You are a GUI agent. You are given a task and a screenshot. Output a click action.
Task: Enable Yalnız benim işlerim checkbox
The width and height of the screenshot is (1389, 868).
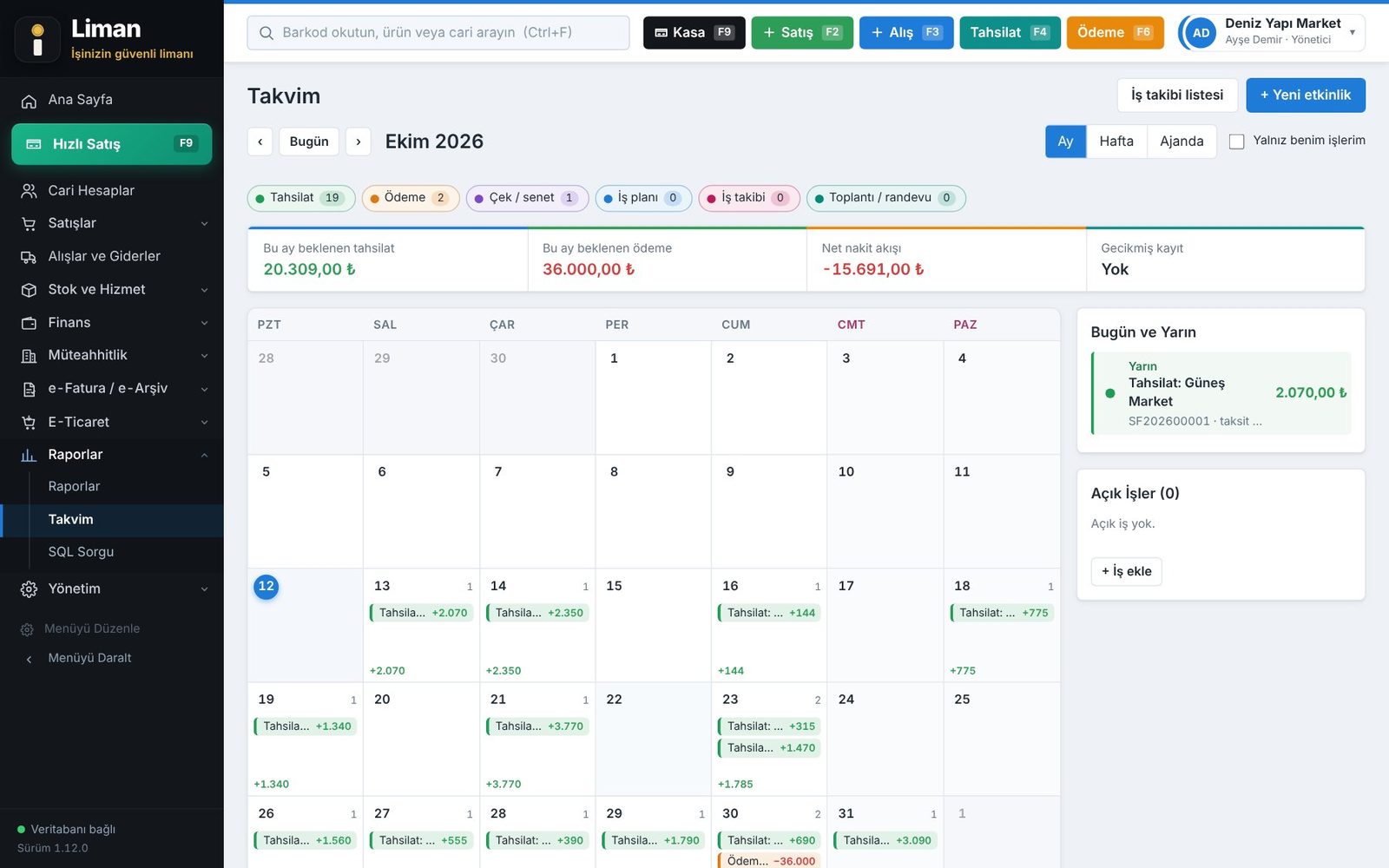1237,141
